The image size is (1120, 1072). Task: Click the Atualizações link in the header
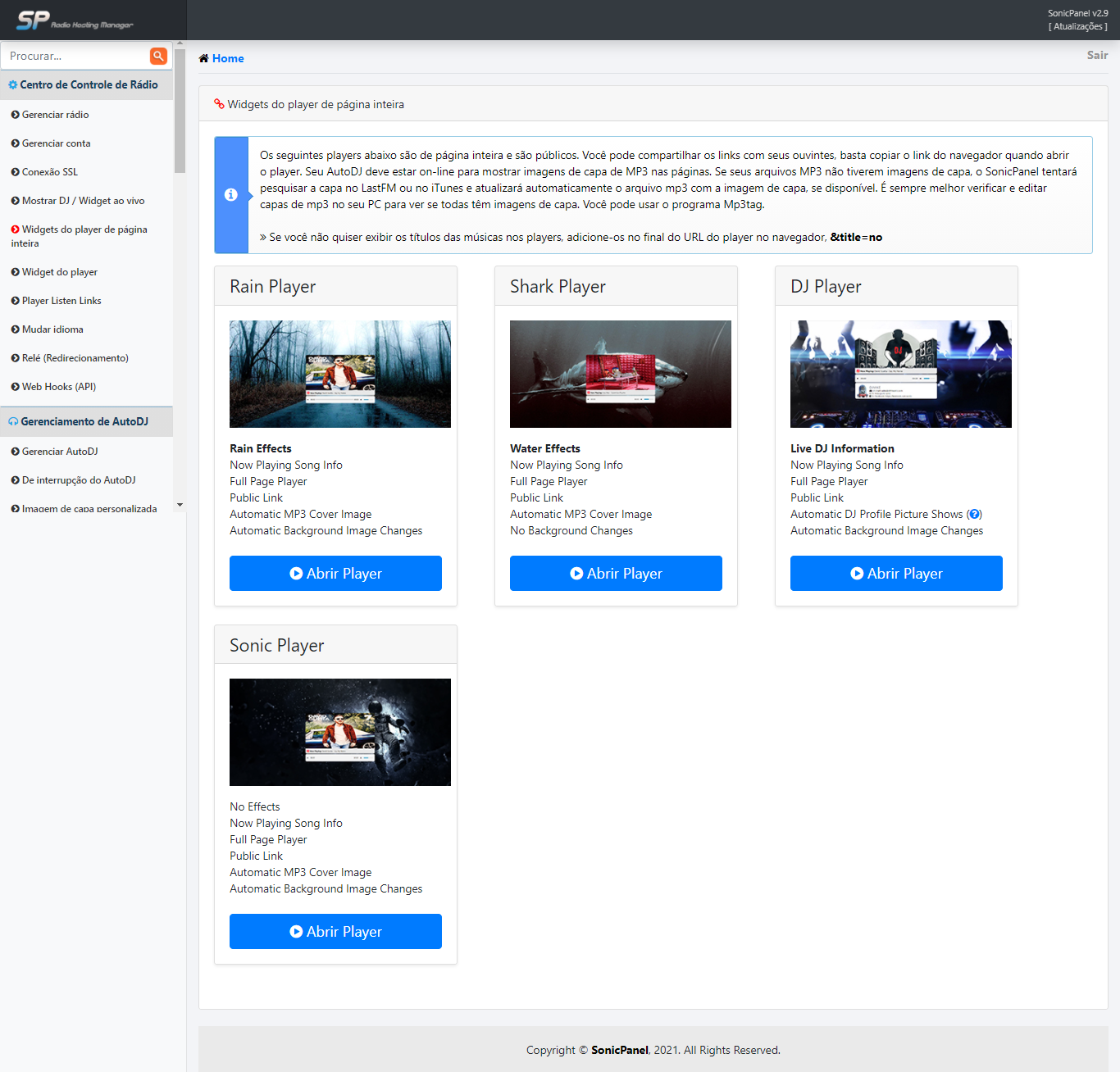[x=1077, y=26]
